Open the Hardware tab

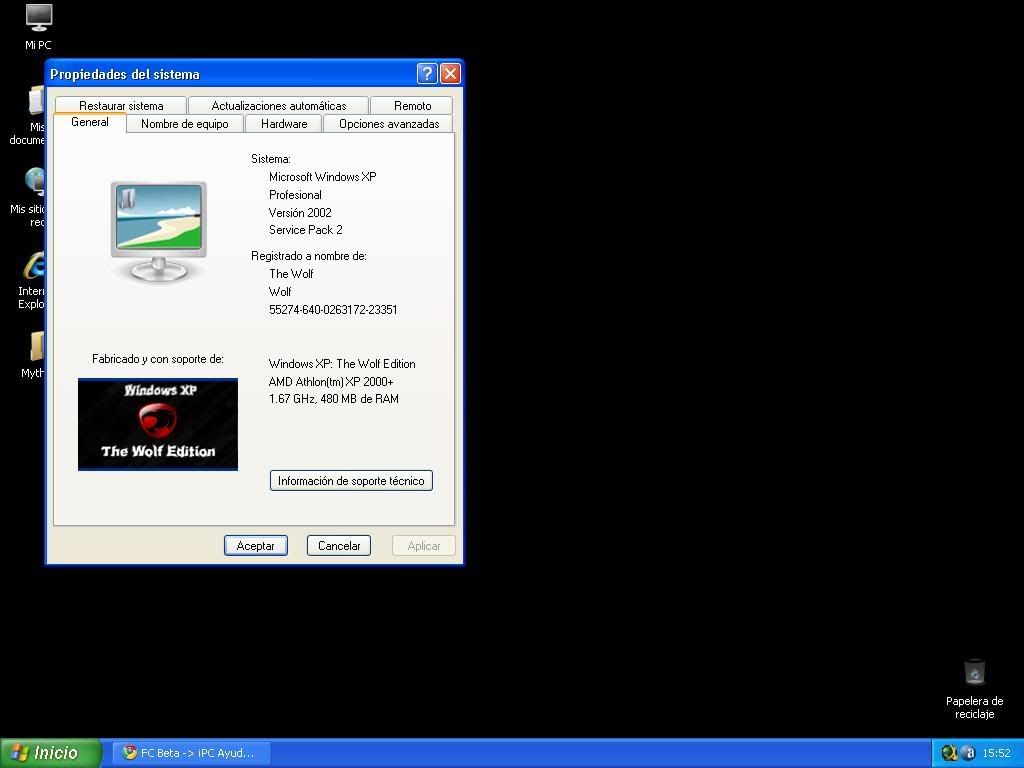(x=284, y=124)
